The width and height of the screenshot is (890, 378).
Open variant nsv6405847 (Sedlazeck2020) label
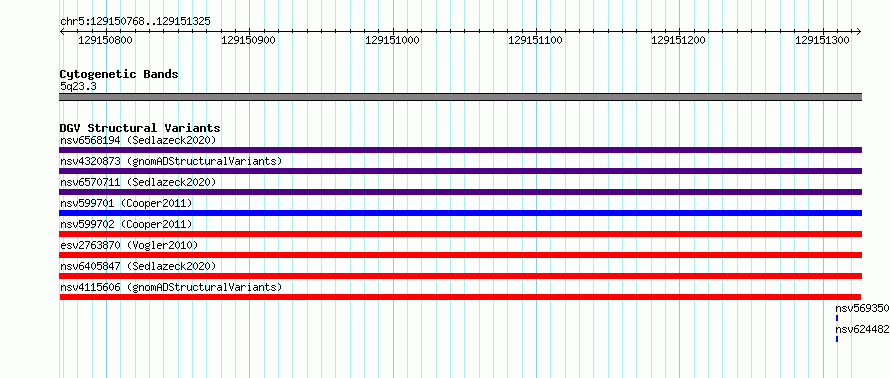point(138,266)
